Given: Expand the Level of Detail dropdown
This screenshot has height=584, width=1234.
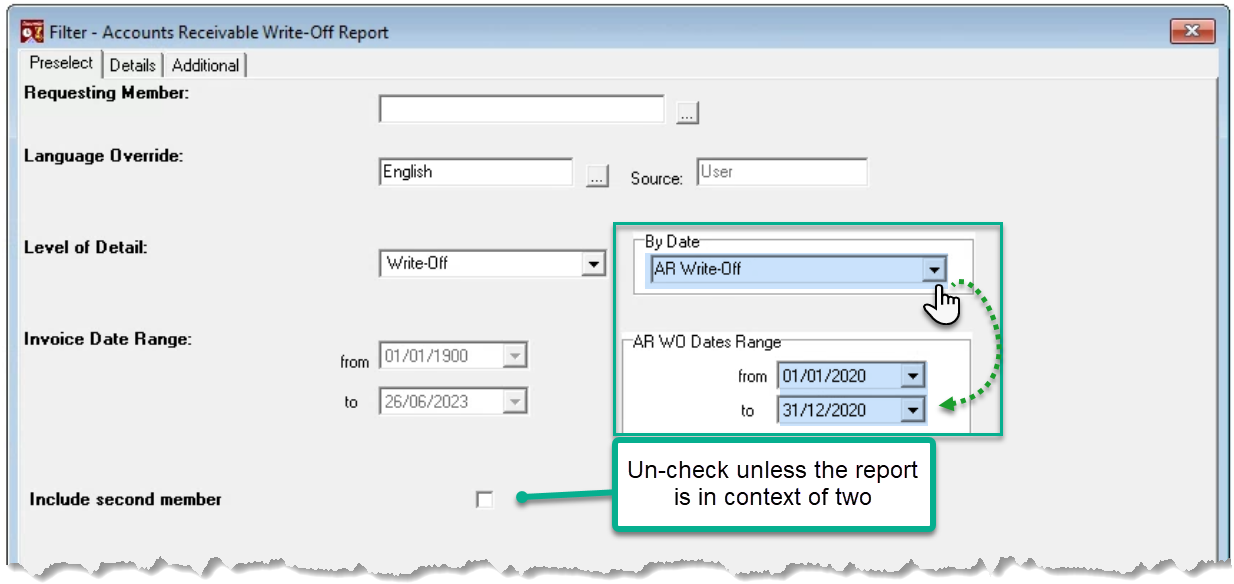Looking at the screenshot, I should coord(594,264).
